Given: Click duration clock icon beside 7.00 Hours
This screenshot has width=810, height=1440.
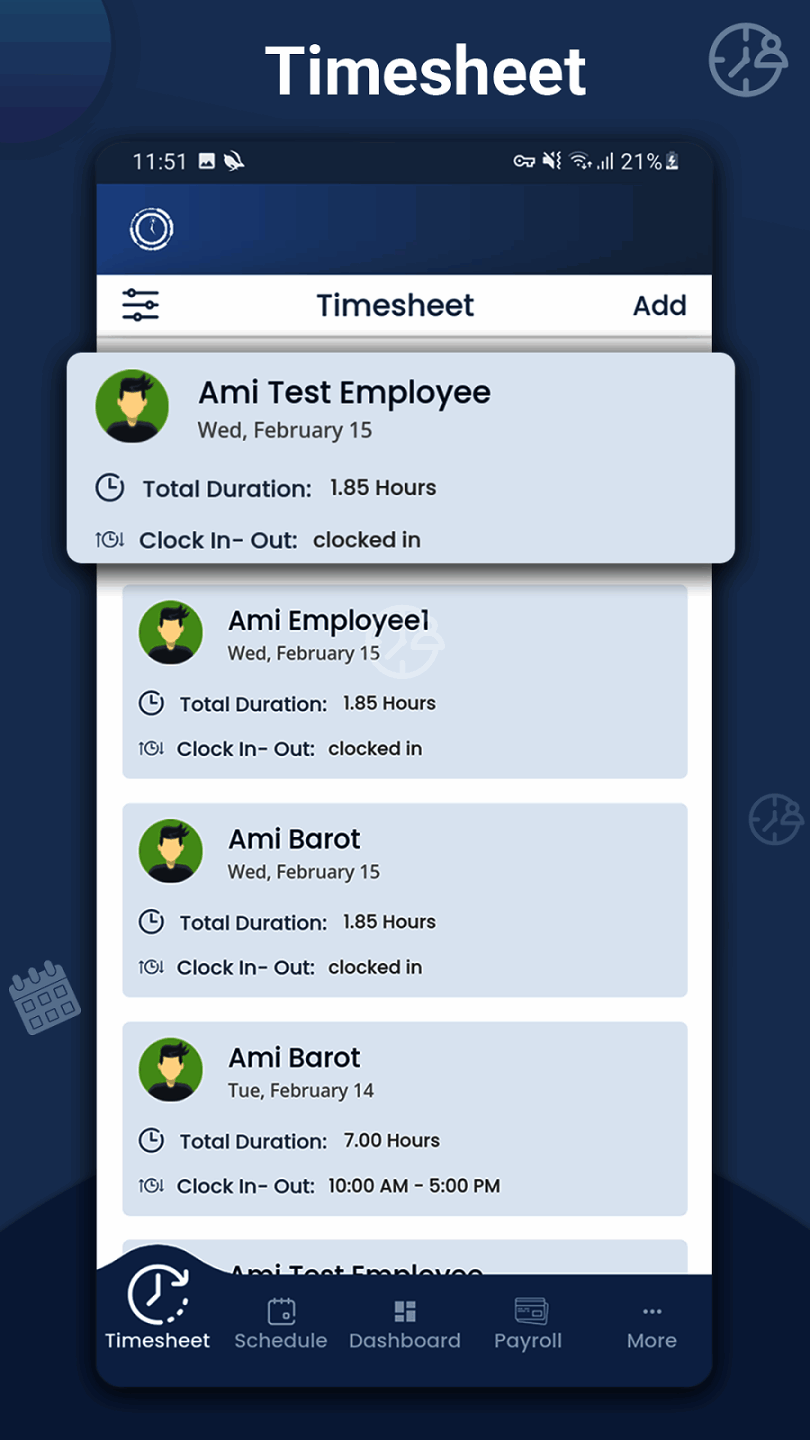Looking at the screenshot, I should [x=151, y=1140].
